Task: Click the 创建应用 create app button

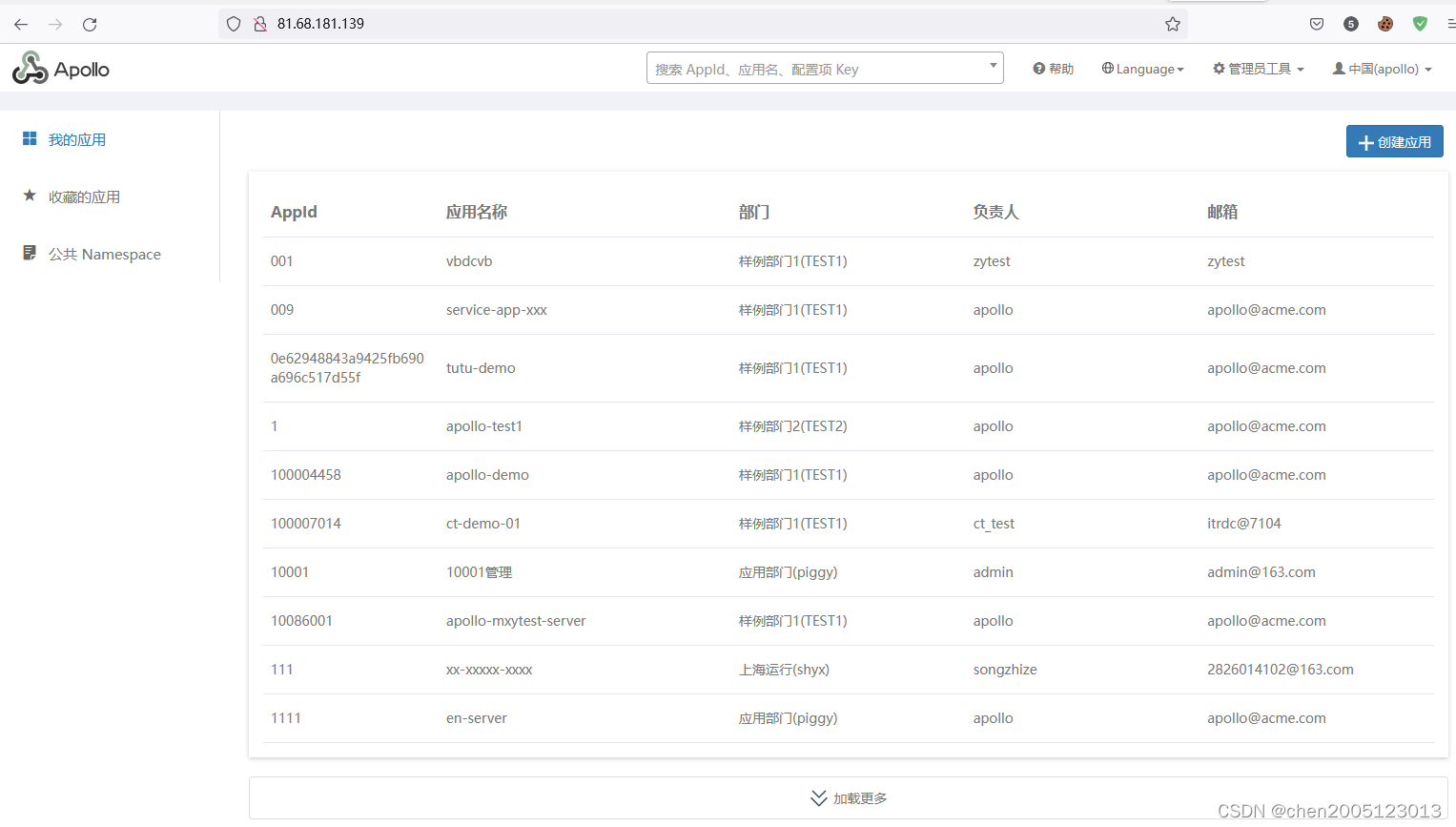Action: point(1394,141)
